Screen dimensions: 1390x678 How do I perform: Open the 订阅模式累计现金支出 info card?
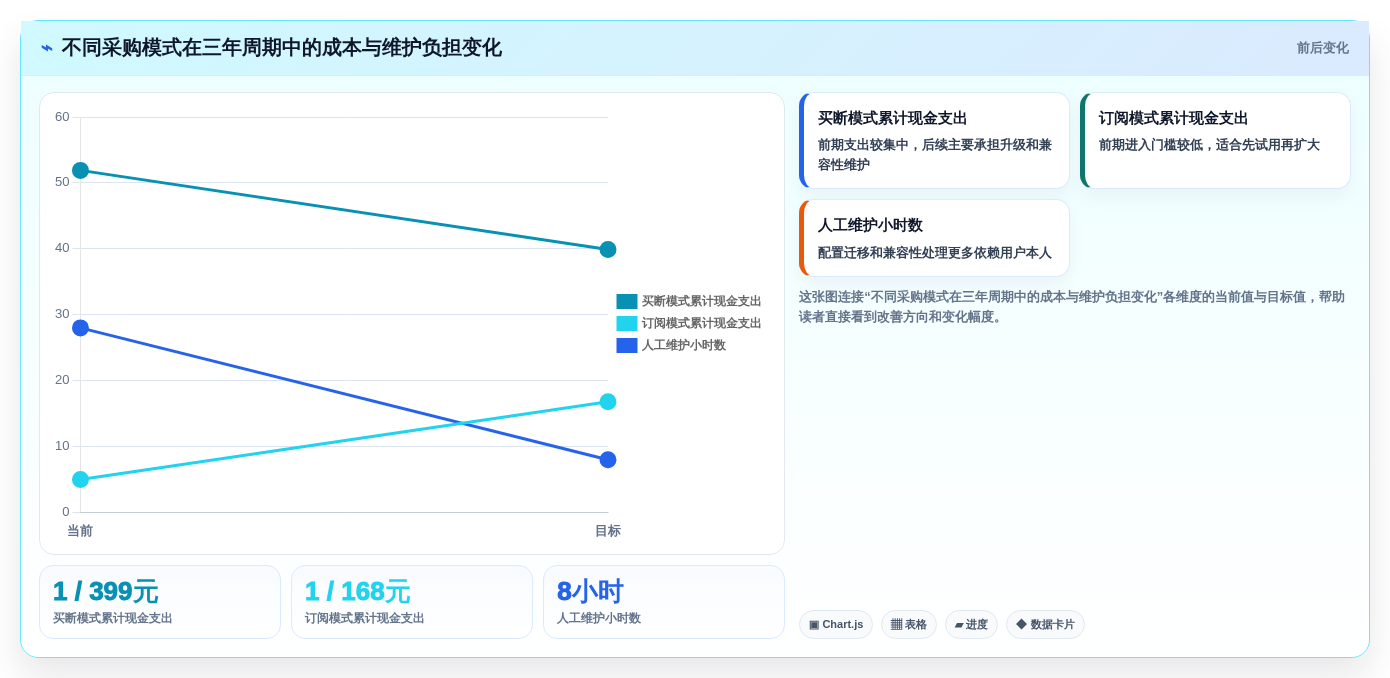pyautogui.click(x=1215, y=141)
